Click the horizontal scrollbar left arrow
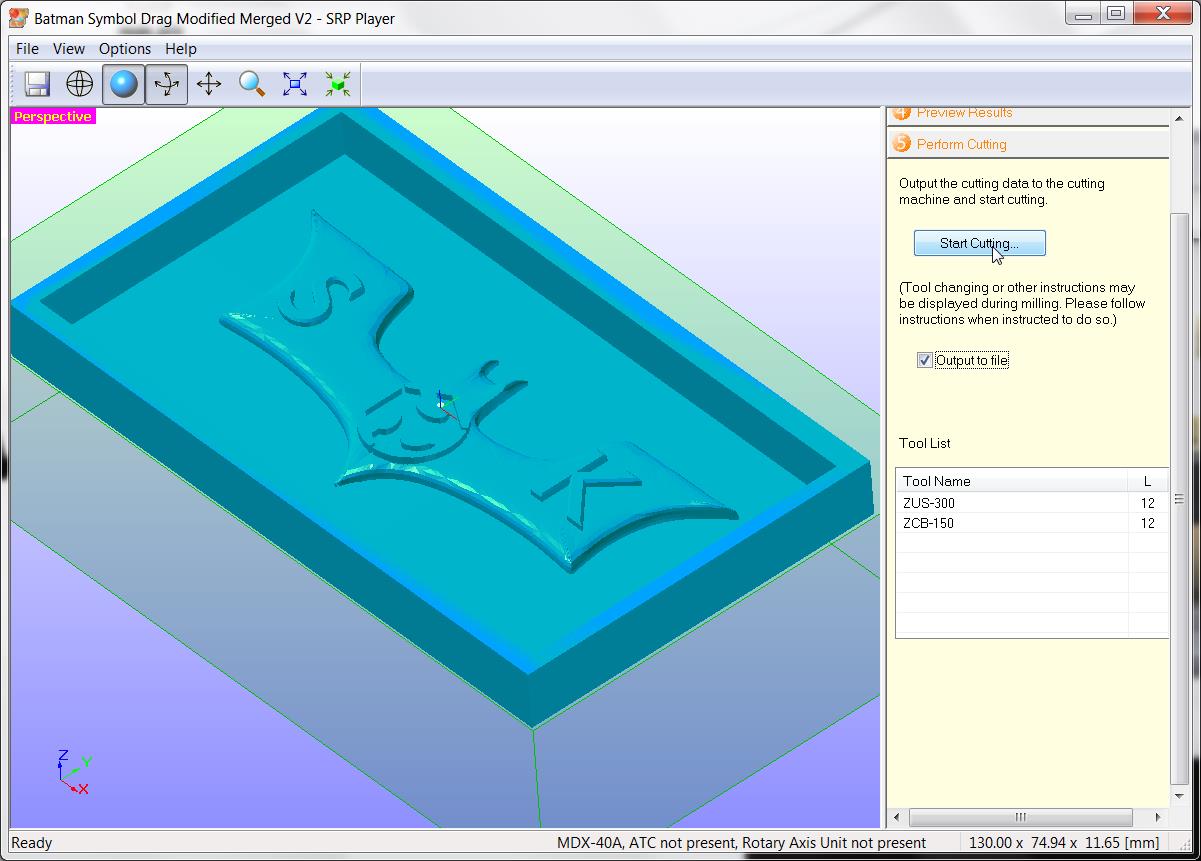This screenshot has width=1201, height=861. [x=896, y=817]
